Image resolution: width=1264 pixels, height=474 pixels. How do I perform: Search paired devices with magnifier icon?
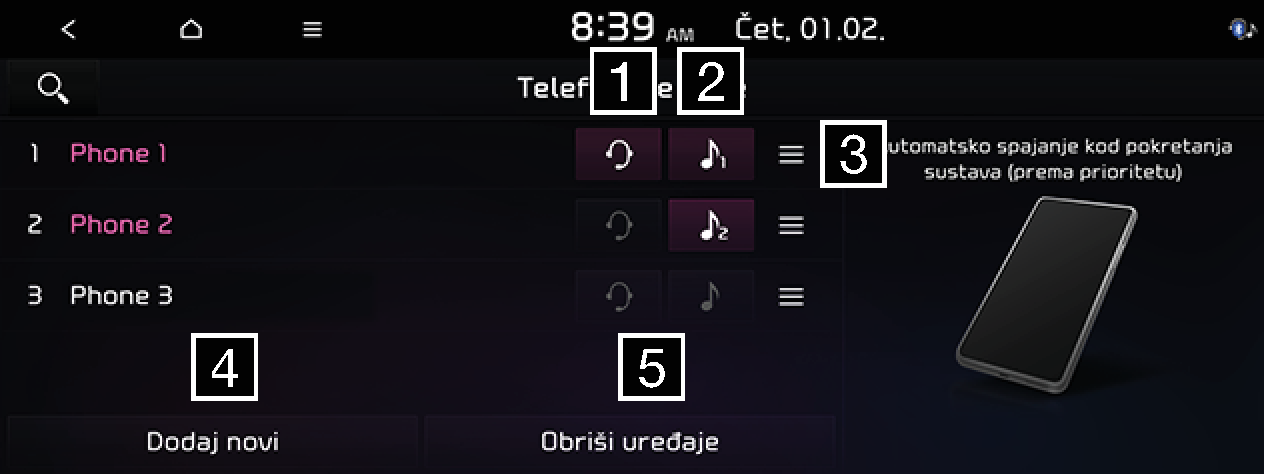[x=53, y=88]
